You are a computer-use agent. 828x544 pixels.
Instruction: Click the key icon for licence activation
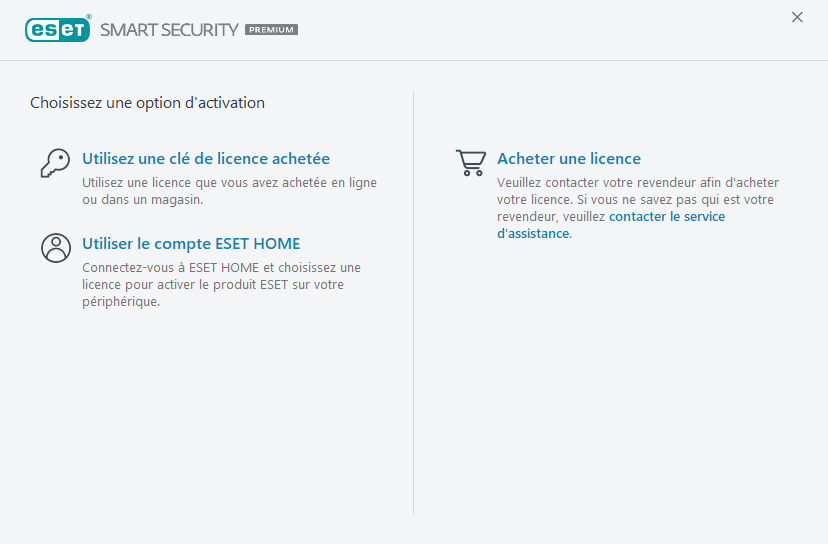[55, 163]
